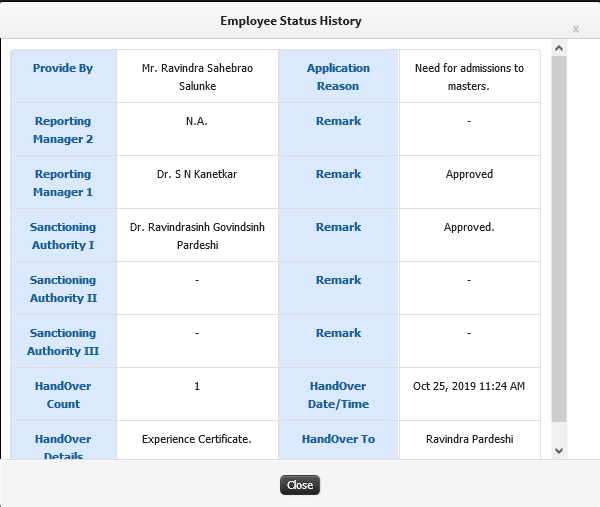Screen dimensions: 600x507
Task: Click 'Mr. Ravindra Sahebrao Salunke' cell
Action: point(197,77)
